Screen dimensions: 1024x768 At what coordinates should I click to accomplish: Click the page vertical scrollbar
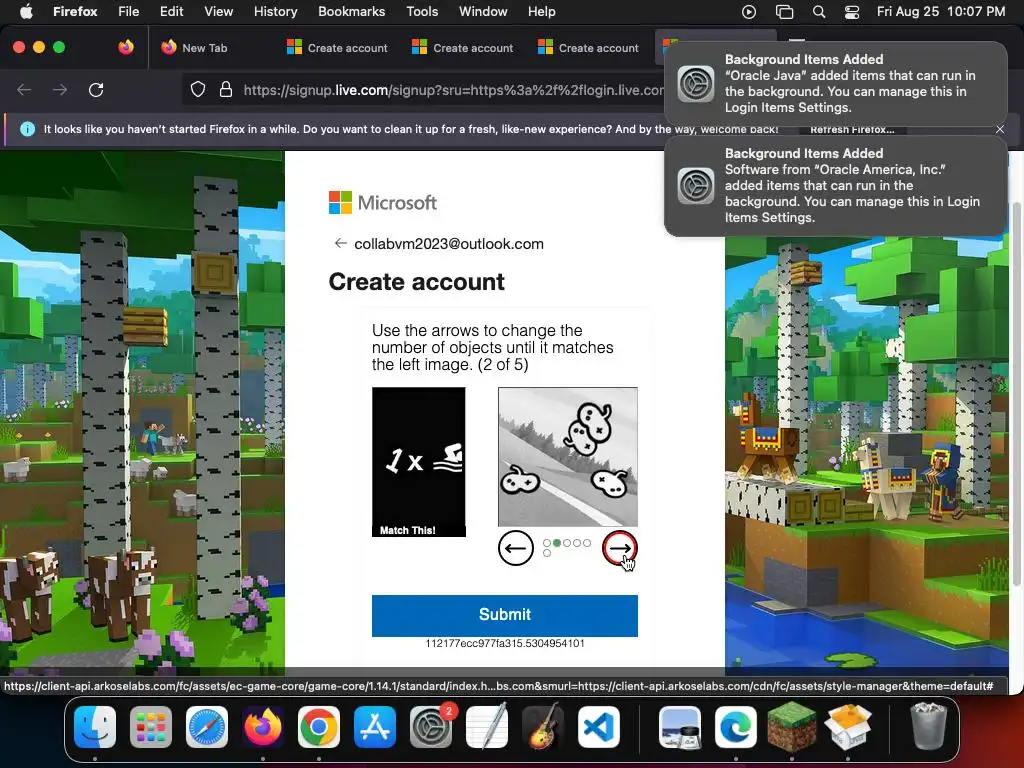(x=1016, y=392)
